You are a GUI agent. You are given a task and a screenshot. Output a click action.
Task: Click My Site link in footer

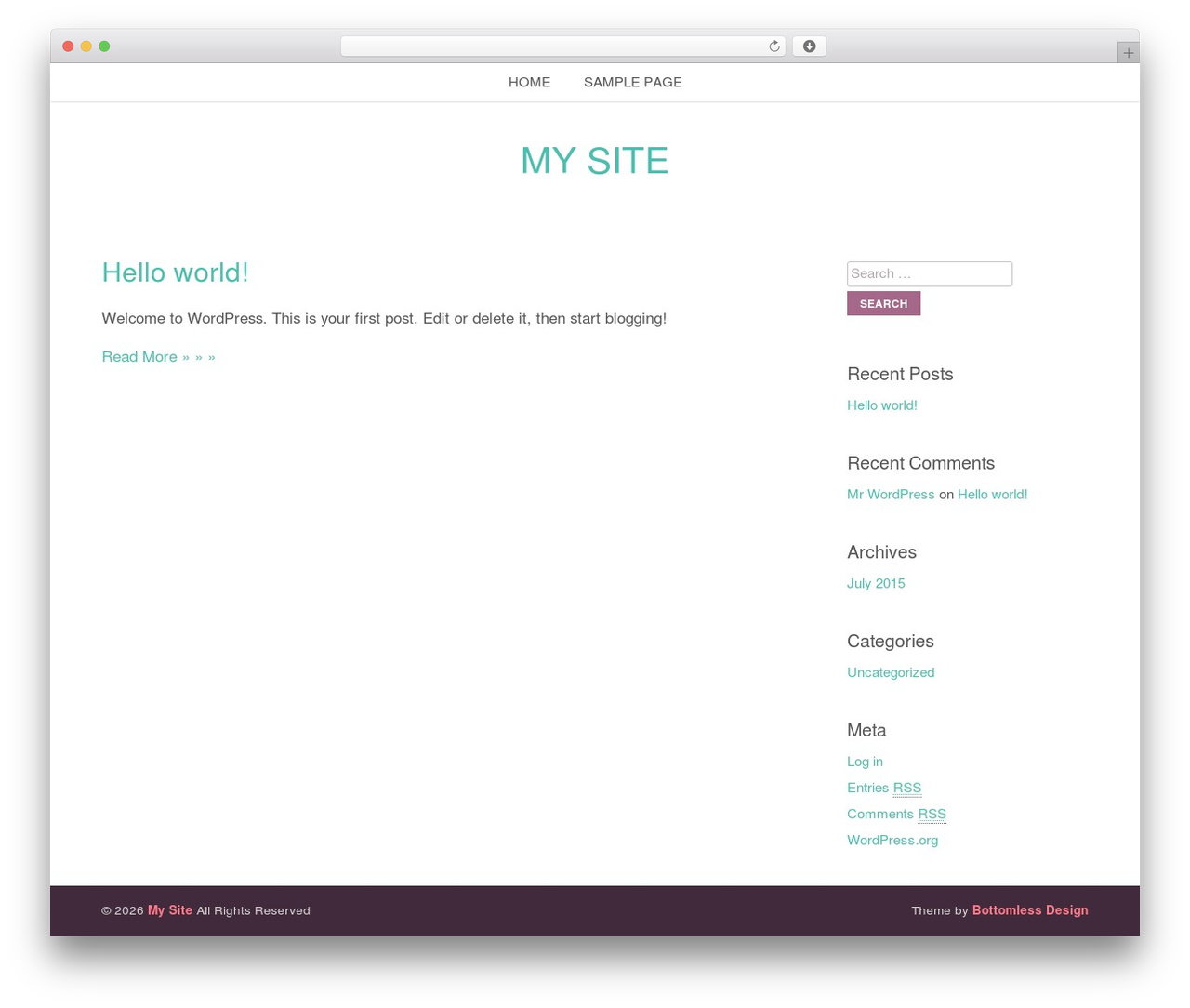(x=170, y=910)
